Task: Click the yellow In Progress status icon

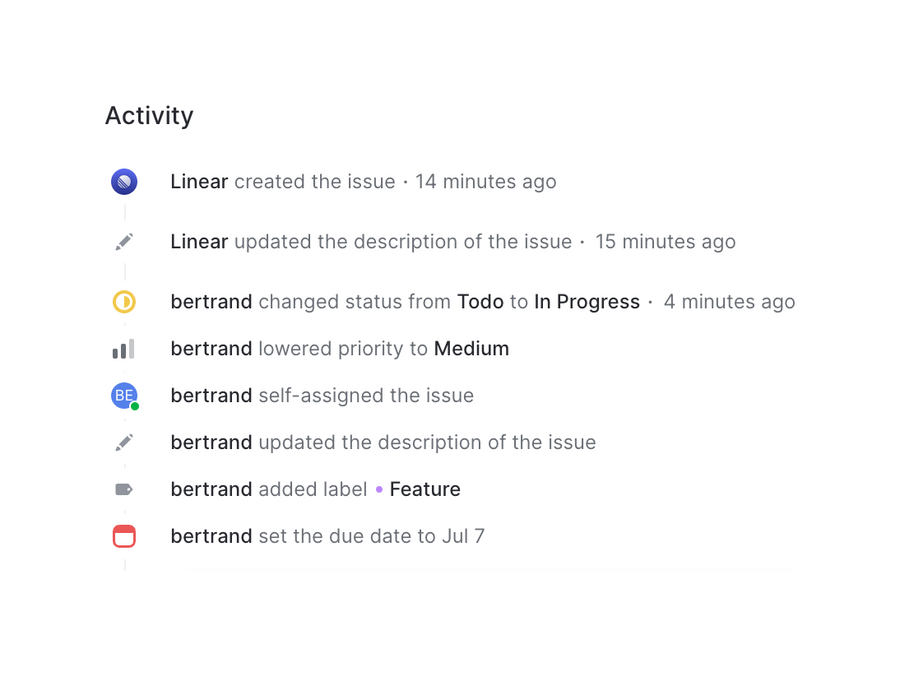Action: [x=124, y=301]
